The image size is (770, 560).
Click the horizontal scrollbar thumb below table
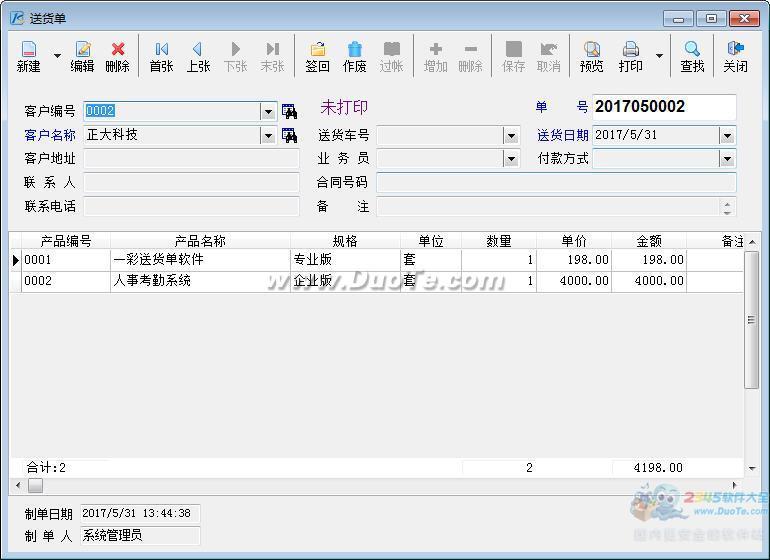[x=35, y=485]
